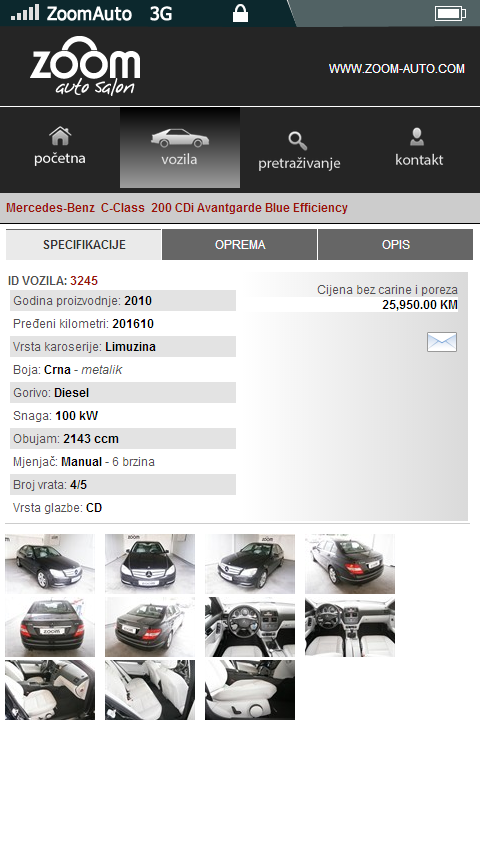Open front-right angled car thumbnail
The width and height of the screenshot is (480, 854).
pos(250,564)
